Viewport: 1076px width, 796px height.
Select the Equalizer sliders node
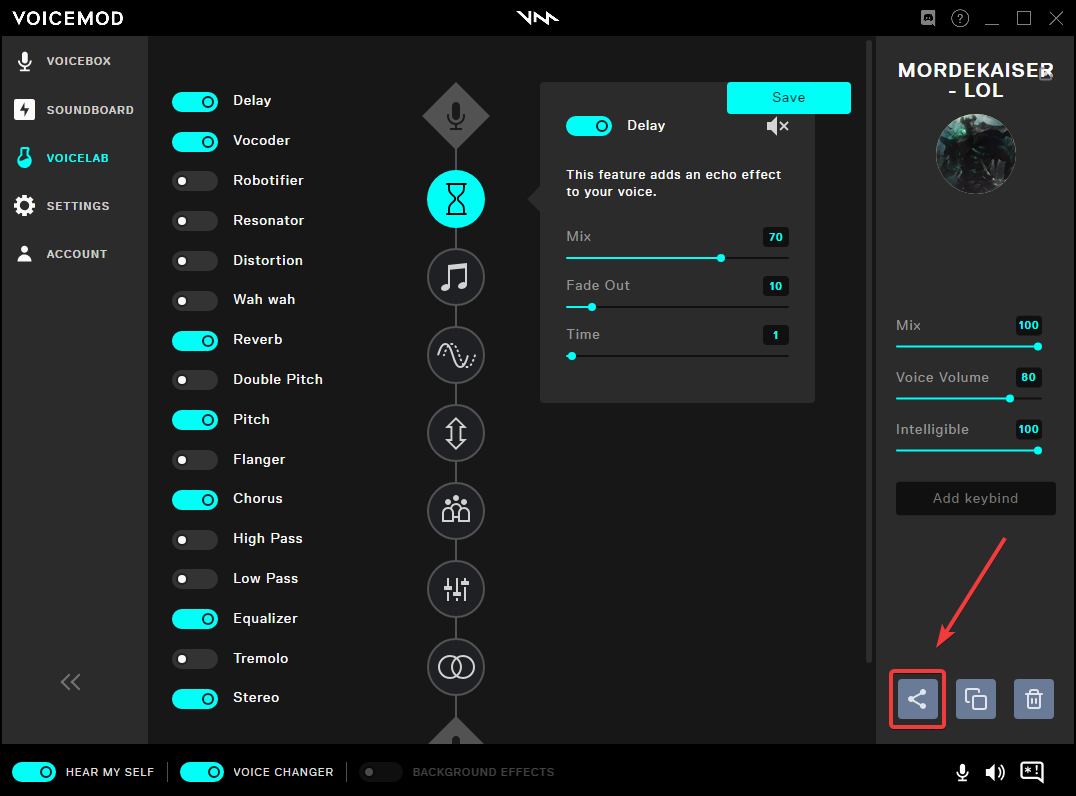click(456, 589)
